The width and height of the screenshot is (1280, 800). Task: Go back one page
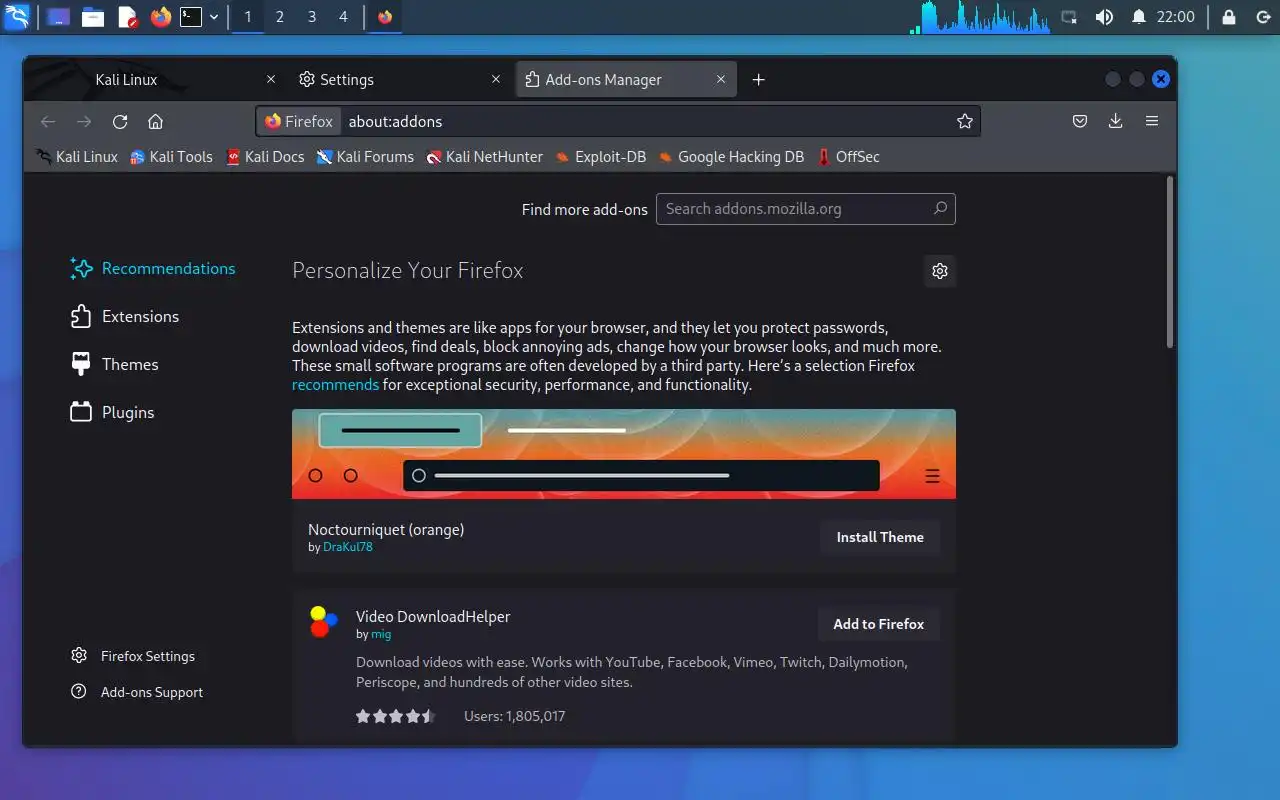(x=47, y=122)
